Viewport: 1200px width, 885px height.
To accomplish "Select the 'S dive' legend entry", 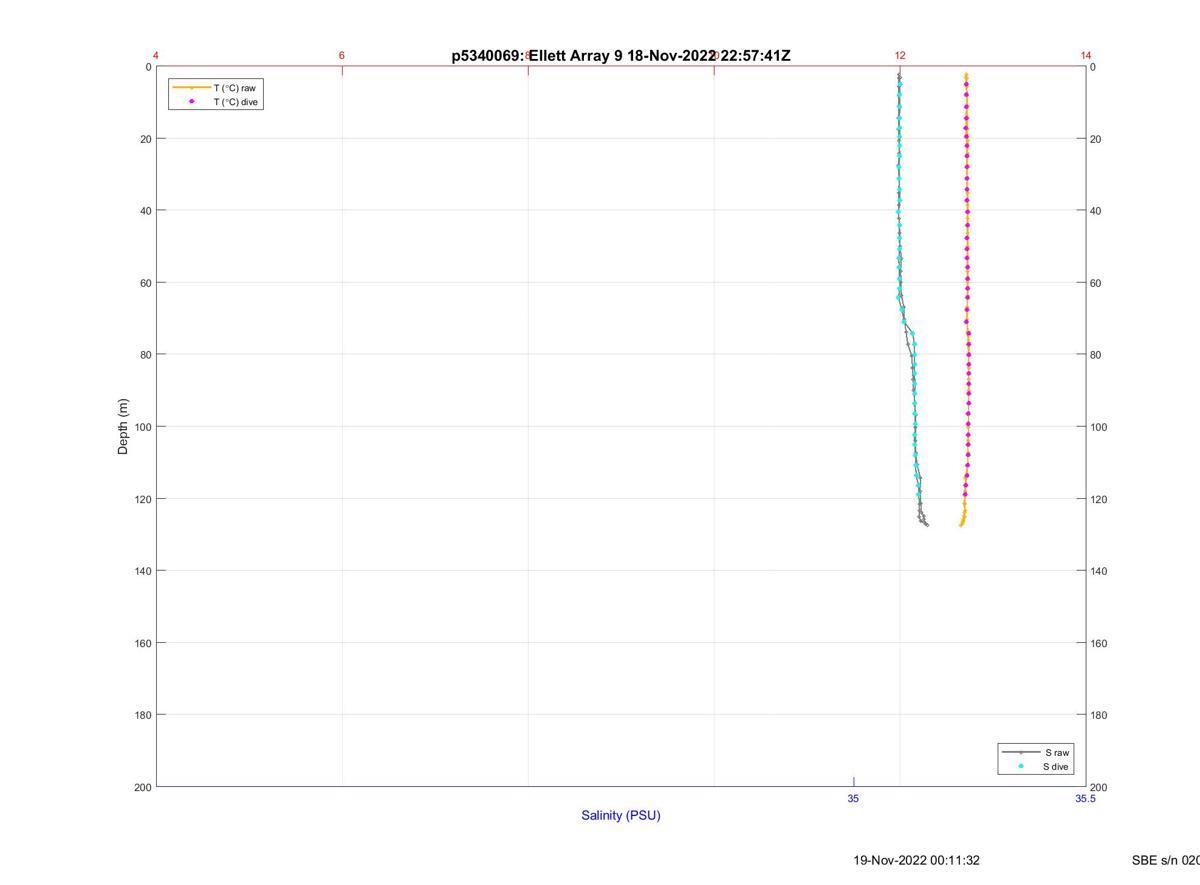I will pyautogui.click(x=1056, y=767).
